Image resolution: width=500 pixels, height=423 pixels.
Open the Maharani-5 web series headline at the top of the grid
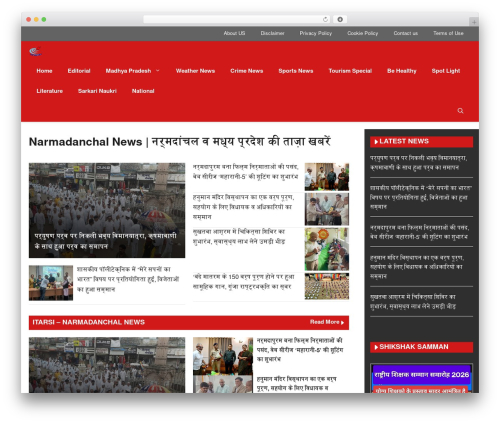[x=246, y=172]
